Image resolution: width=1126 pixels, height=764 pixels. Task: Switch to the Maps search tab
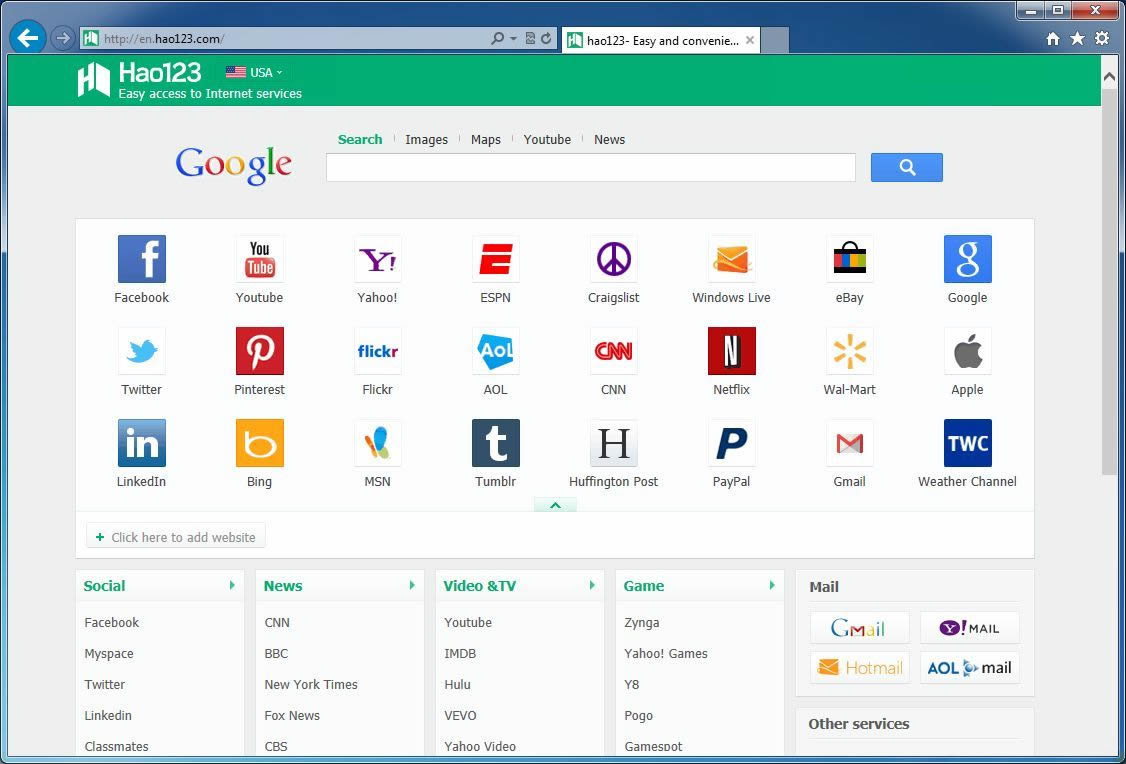(485, 139)
